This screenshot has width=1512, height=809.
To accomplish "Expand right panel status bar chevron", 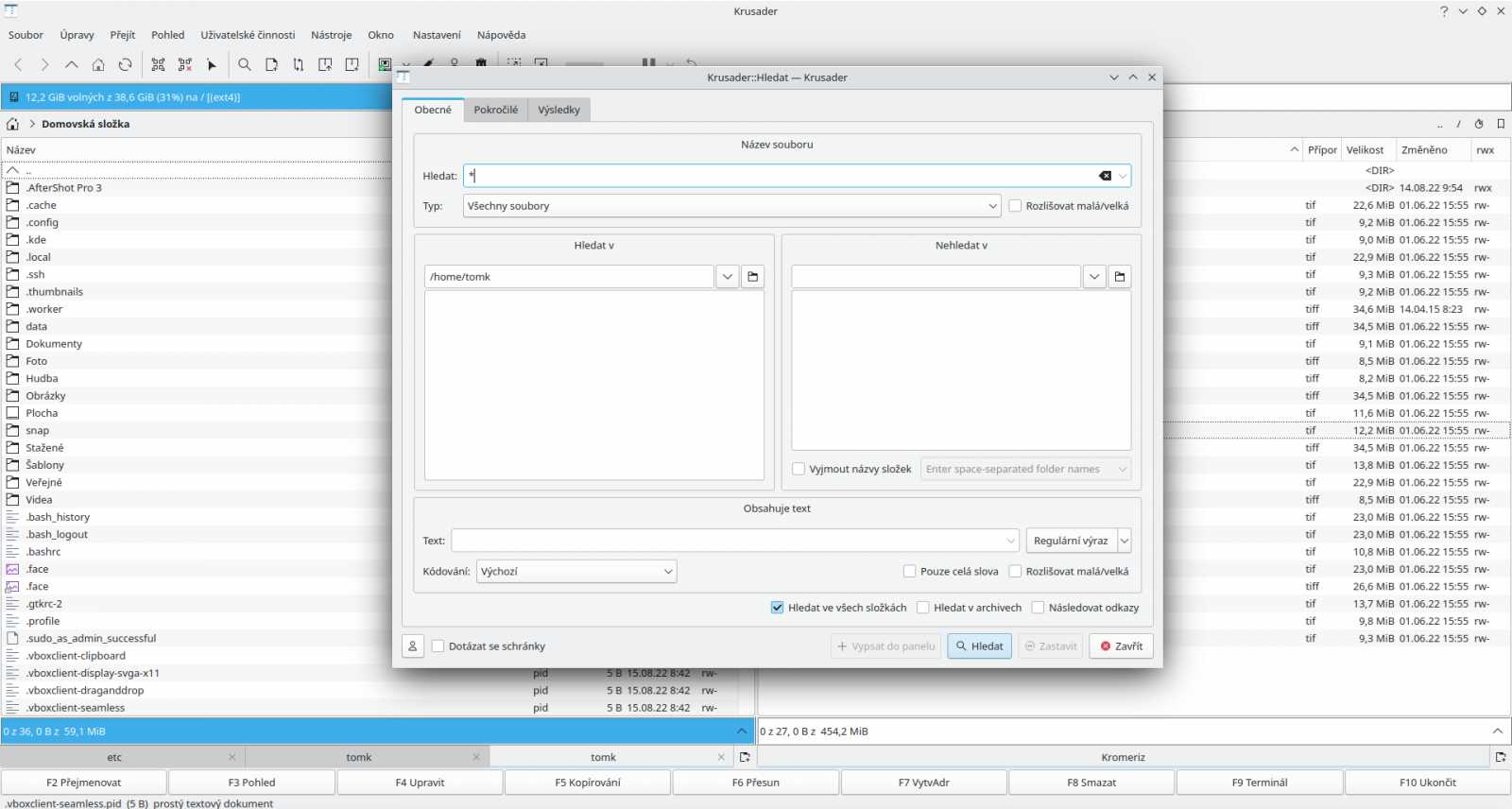I will (x=1498, y=731).
